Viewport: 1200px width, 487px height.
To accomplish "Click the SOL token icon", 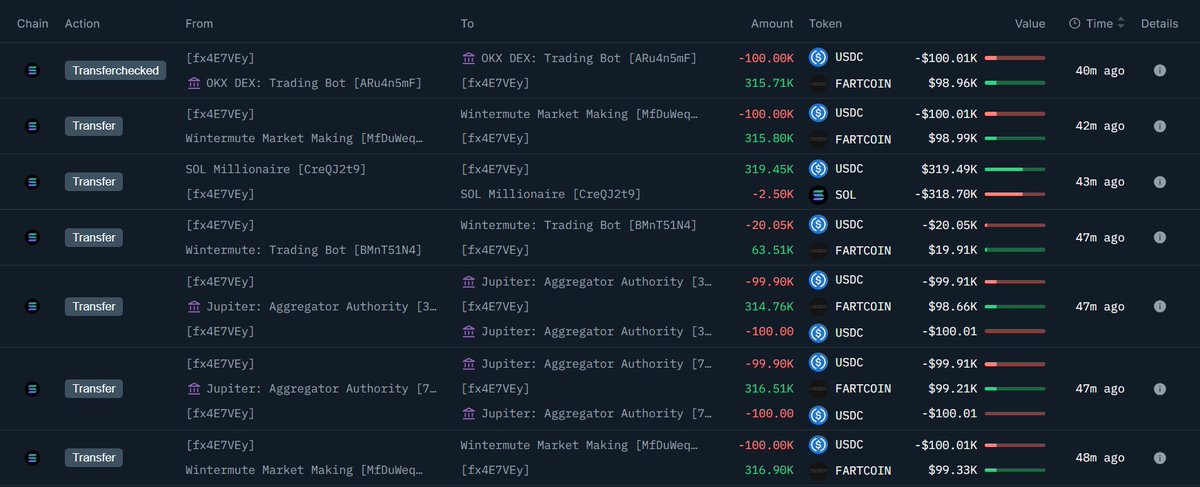I will click(x=818, y=195).
